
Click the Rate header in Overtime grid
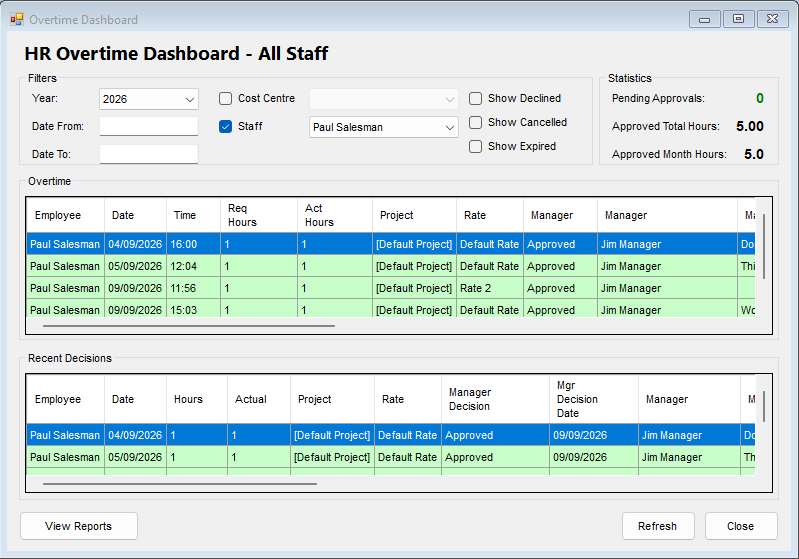point(490,215)
